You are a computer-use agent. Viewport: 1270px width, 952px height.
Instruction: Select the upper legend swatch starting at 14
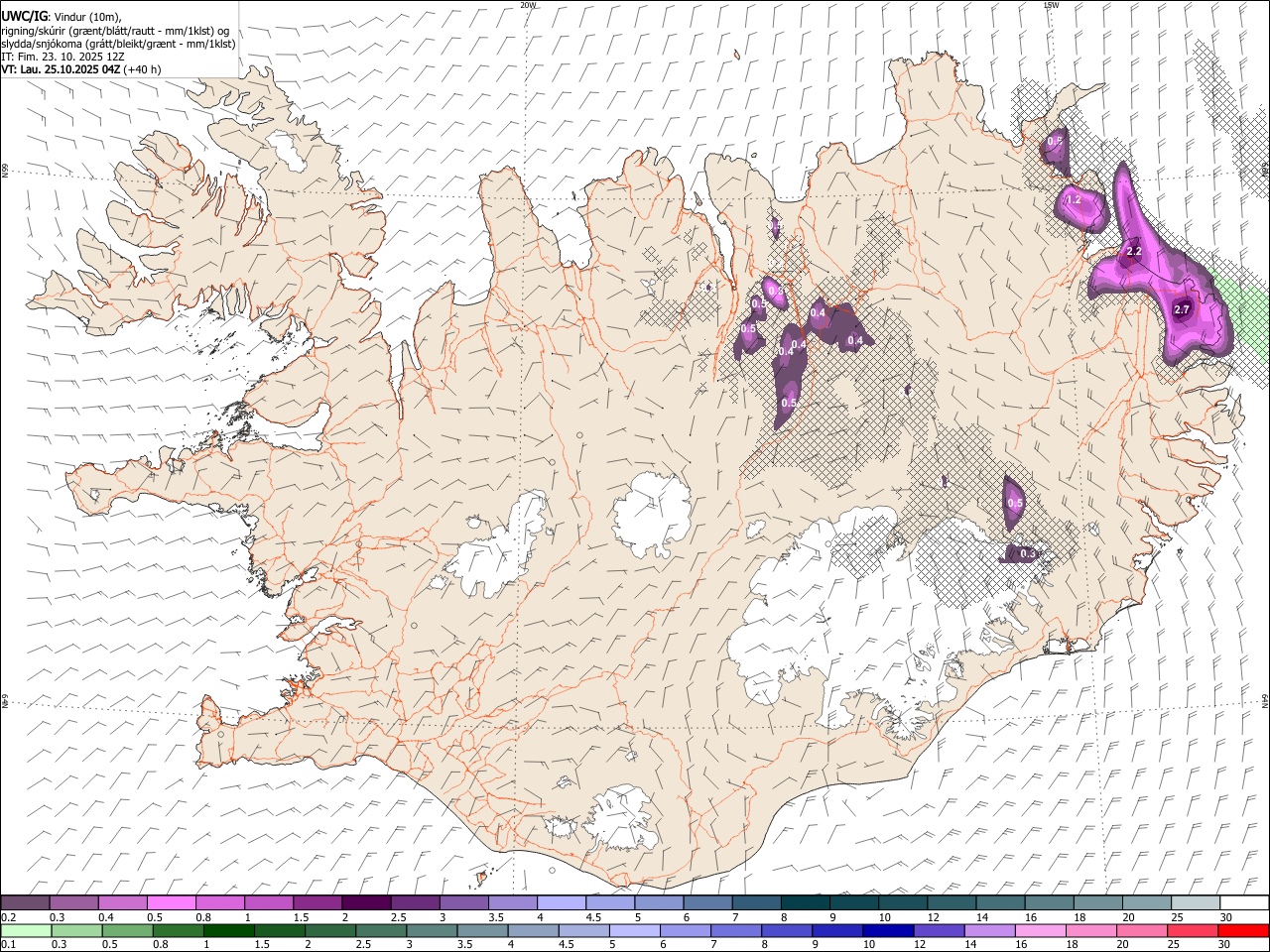point(1000,903)
